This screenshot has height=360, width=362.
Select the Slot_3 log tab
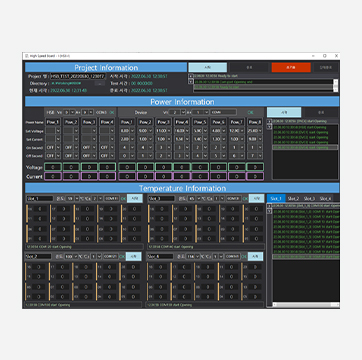click(309, 198)
